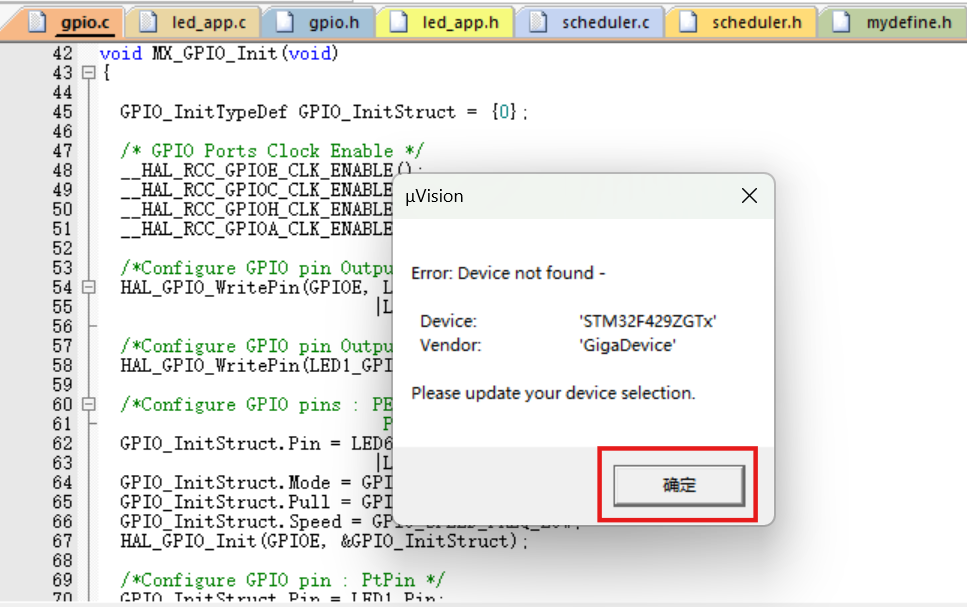Click the led_app.h tab file icon

399,22
